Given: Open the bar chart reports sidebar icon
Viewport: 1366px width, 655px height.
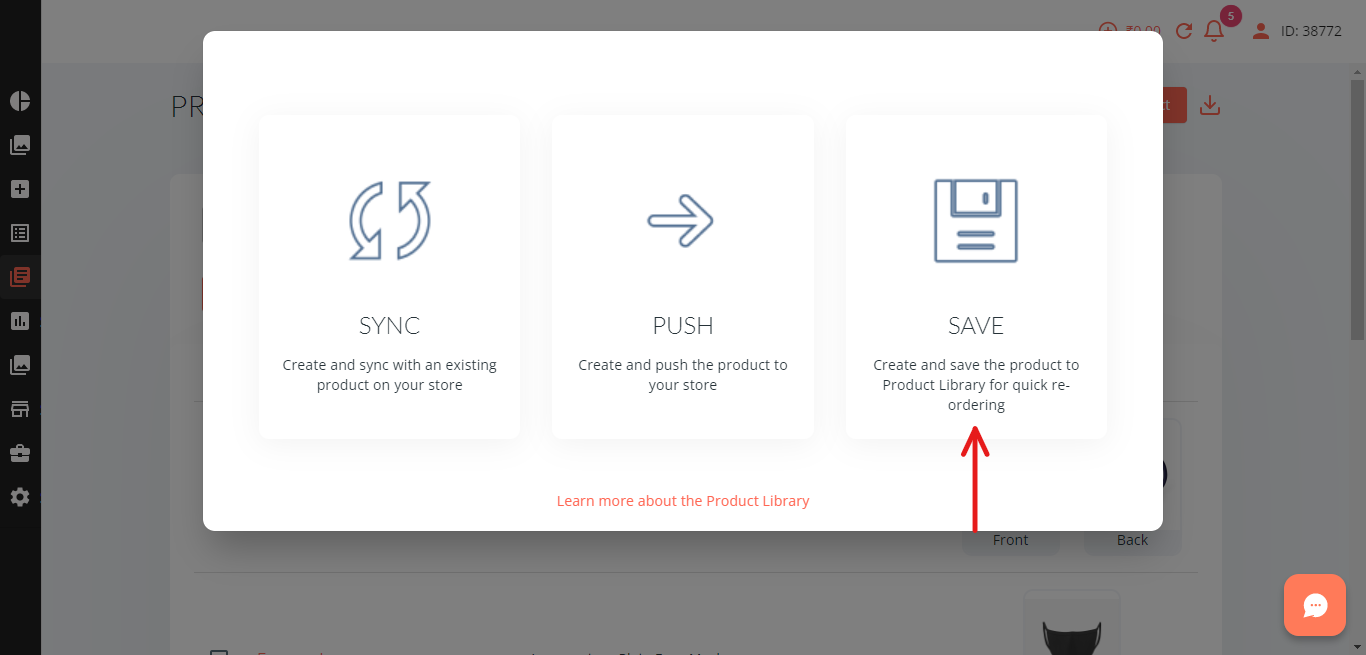Looking at the screenshot, I should (20, 321).
